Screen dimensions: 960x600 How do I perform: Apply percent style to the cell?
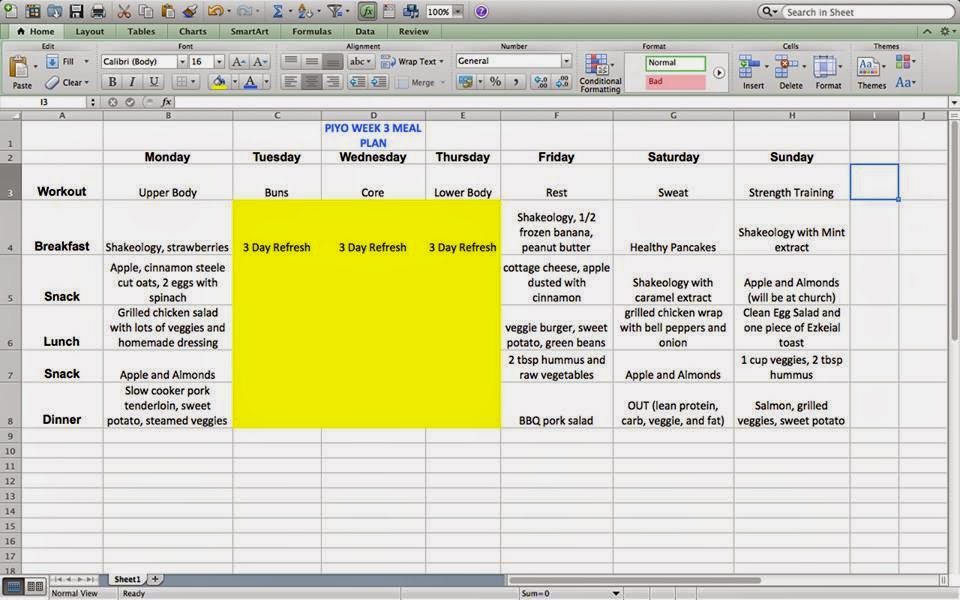[x=495, y=81]
